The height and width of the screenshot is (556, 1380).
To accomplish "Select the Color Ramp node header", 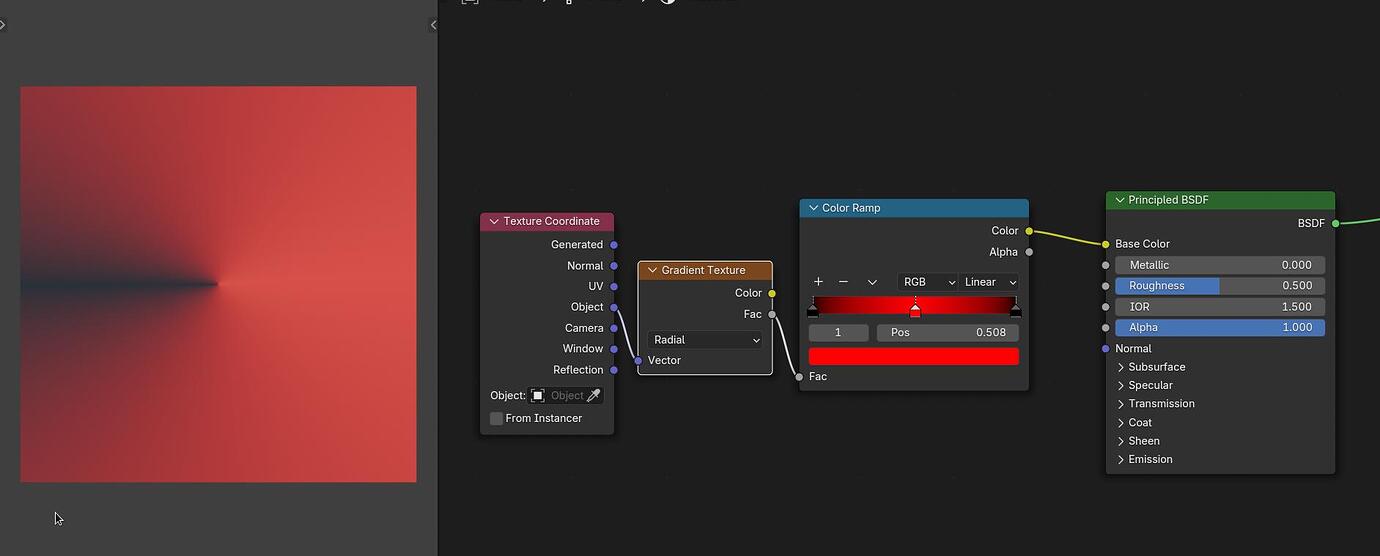I will 914,208.
